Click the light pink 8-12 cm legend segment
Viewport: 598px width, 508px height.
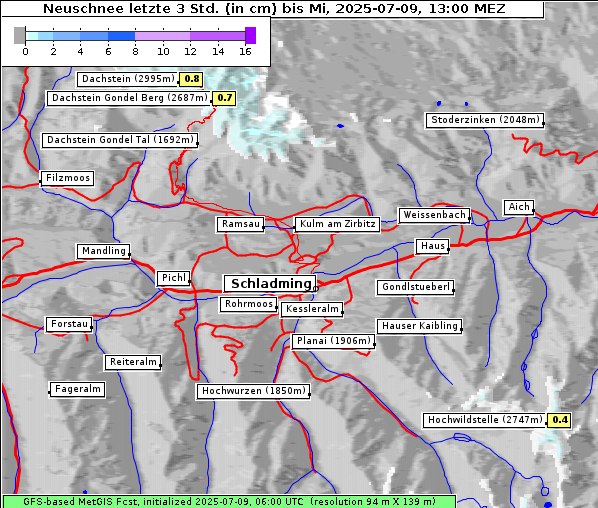pos(162,36)
